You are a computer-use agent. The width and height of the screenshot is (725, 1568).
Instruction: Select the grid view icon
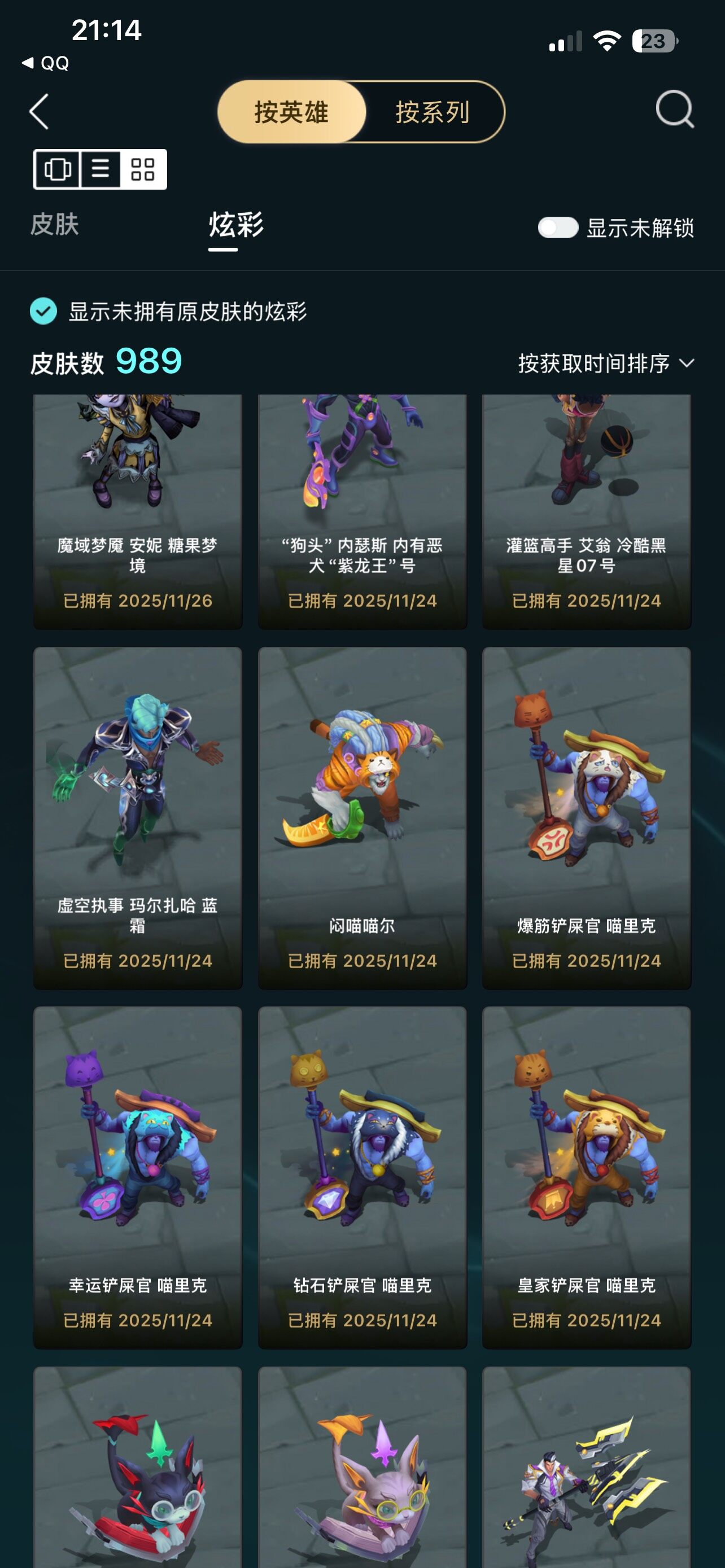tap(142, 169)
